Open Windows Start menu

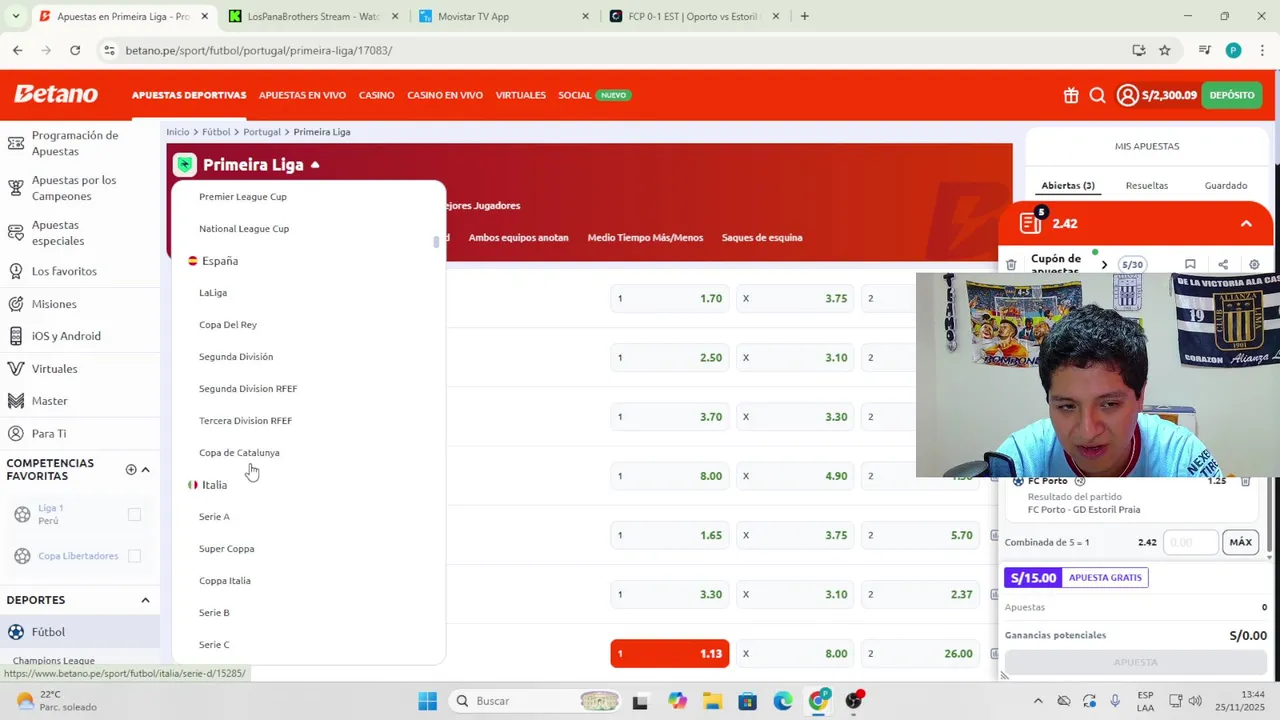(x=427, y=701)
